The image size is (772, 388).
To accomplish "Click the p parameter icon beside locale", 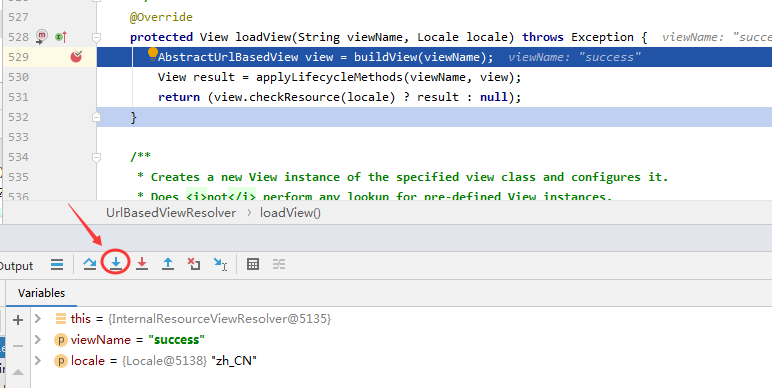I will pyautogui.click(x=61, y=361).
